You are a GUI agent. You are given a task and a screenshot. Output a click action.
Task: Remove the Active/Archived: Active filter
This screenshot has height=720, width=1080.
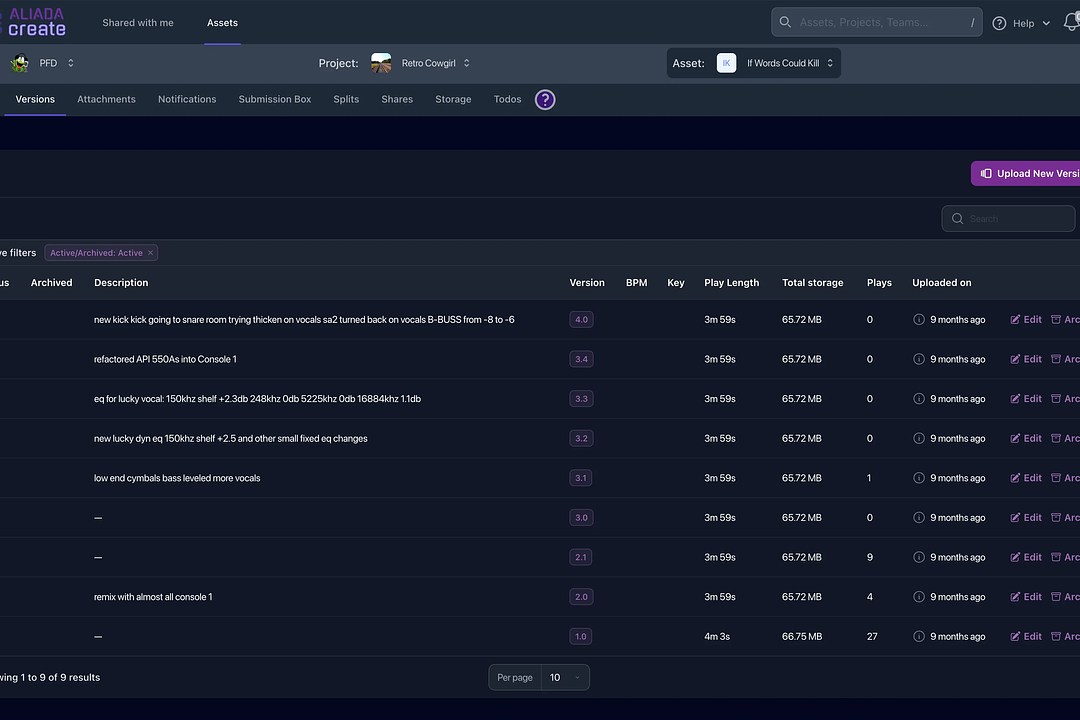150,253
